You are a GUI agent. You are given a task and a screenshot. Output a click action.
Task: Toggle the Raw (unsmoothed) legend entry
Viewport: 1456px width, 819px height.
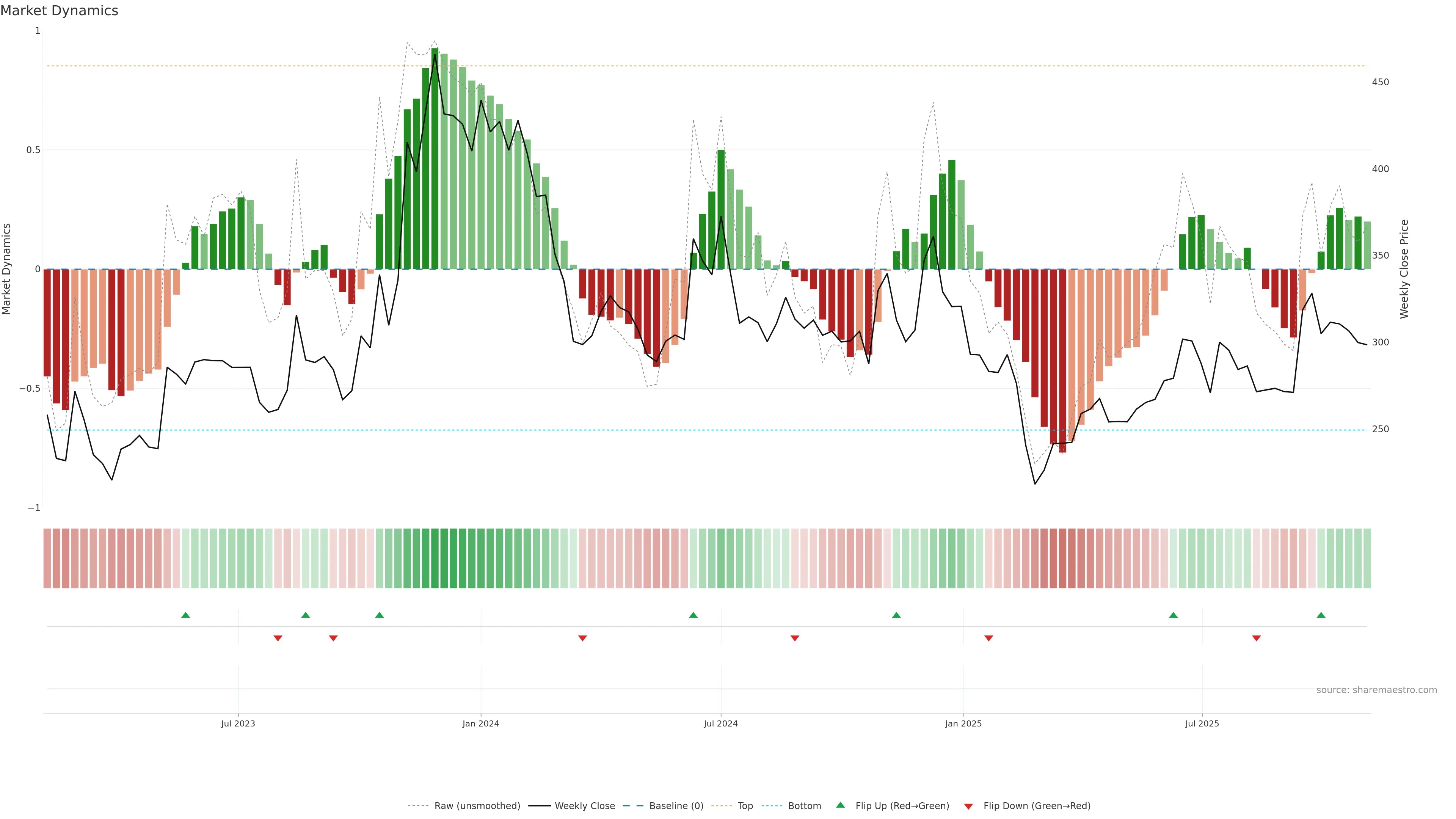click(477, 806)
